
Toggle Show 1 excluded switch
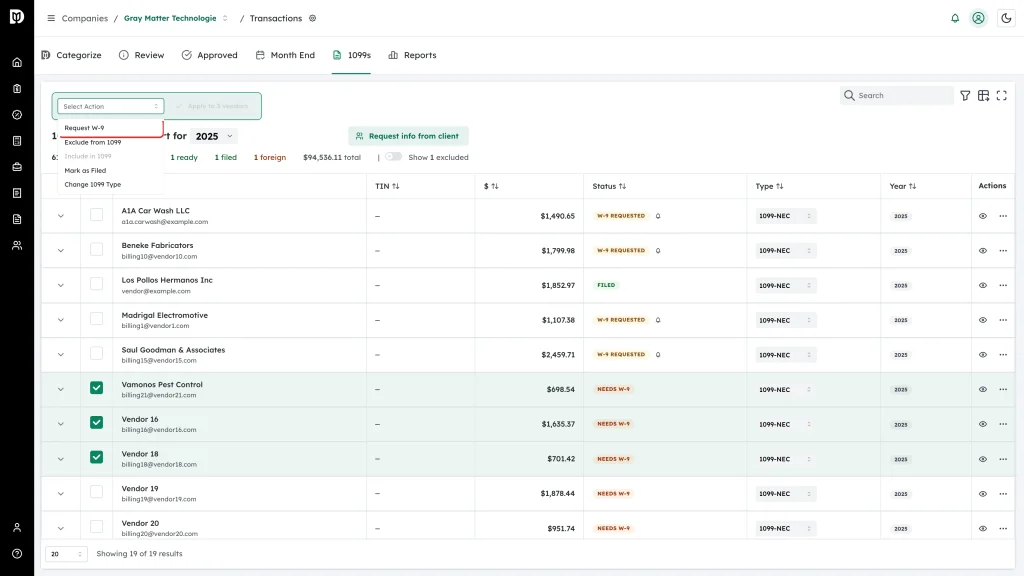[393, 157]
